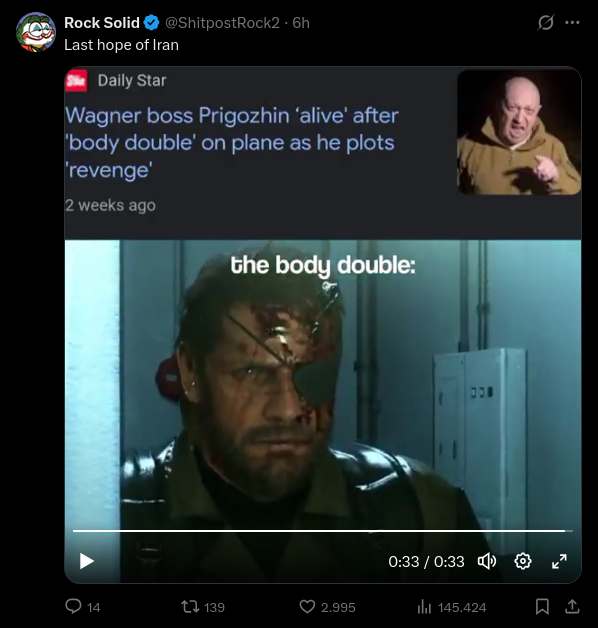598x628 pixels.
Task: Click the Prigozhin news thumbnail image
Action: (519, 133)
